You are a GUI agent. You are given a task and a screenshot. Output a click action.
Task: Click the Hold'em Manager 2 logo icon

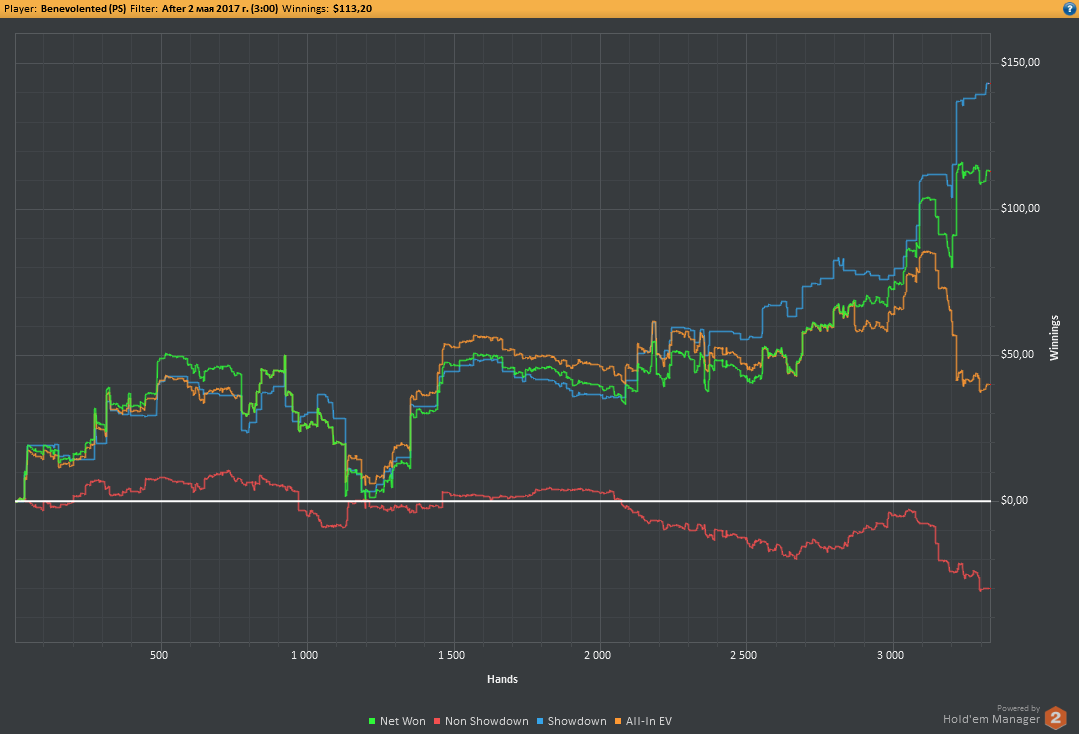click(1056, 717)
